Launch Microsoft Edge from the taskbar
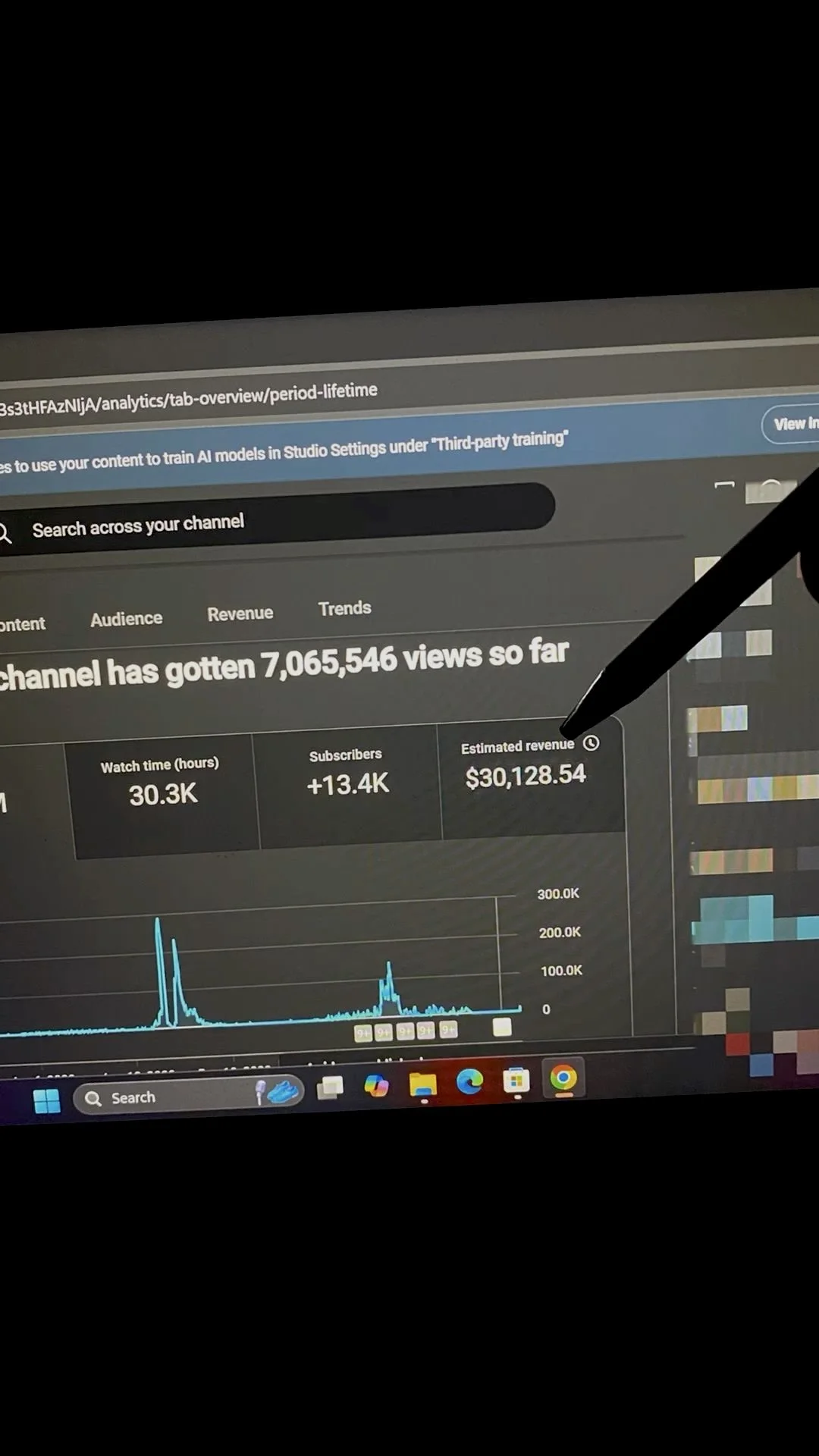Image resolution: width=819 pixels, height=1456 pixels. [x=469, y=1081]
